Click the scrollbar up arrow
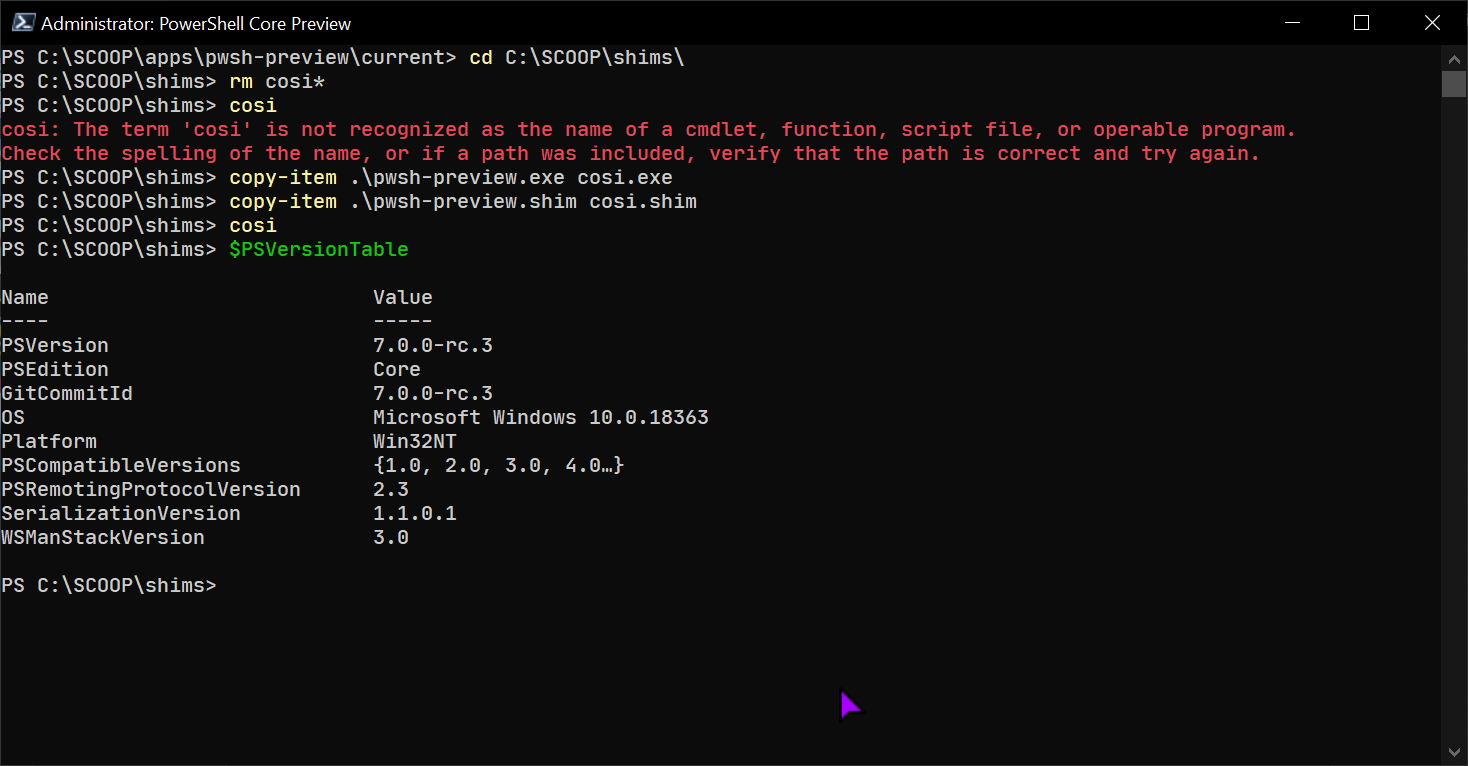The width and height of the screenshot is (1468, 766). [x=1455, y=58]
